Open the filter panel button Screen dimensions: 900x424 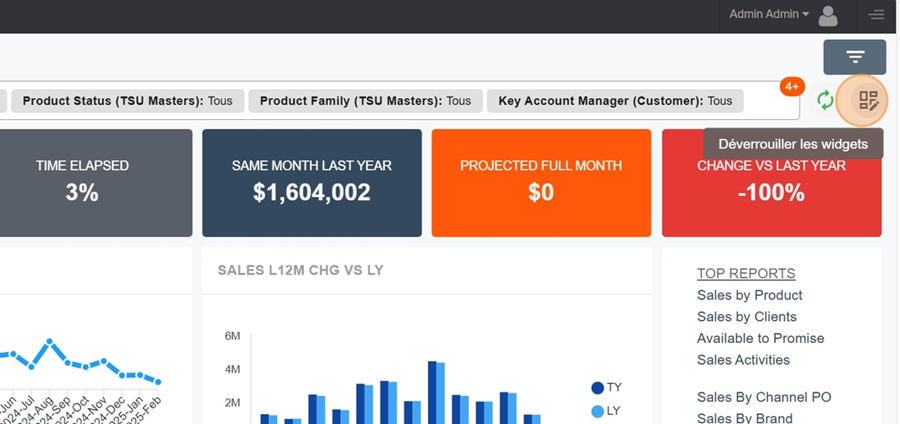(855, 57)
